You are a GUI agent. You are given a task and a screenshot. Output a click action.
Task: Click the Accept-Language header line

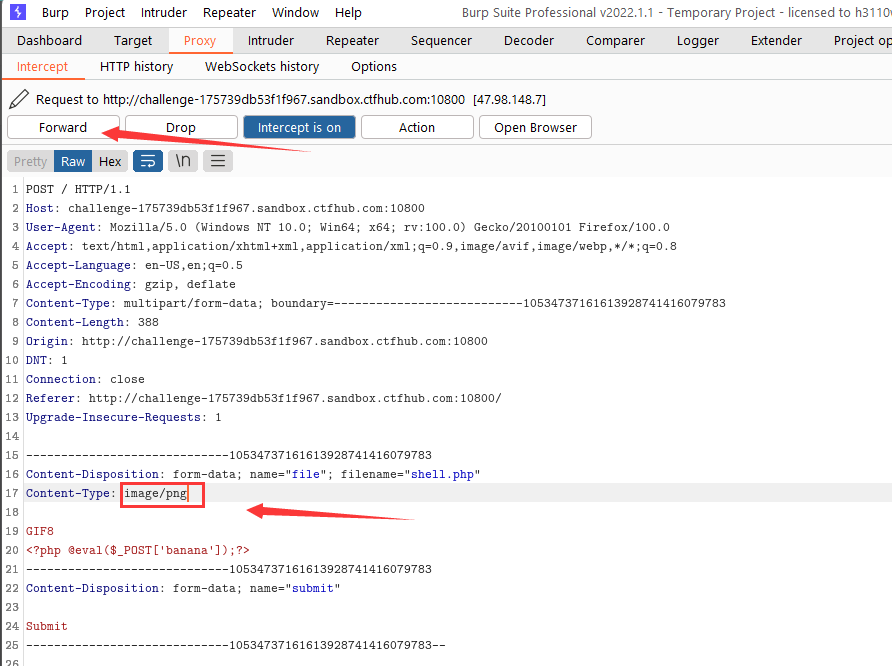134,266
